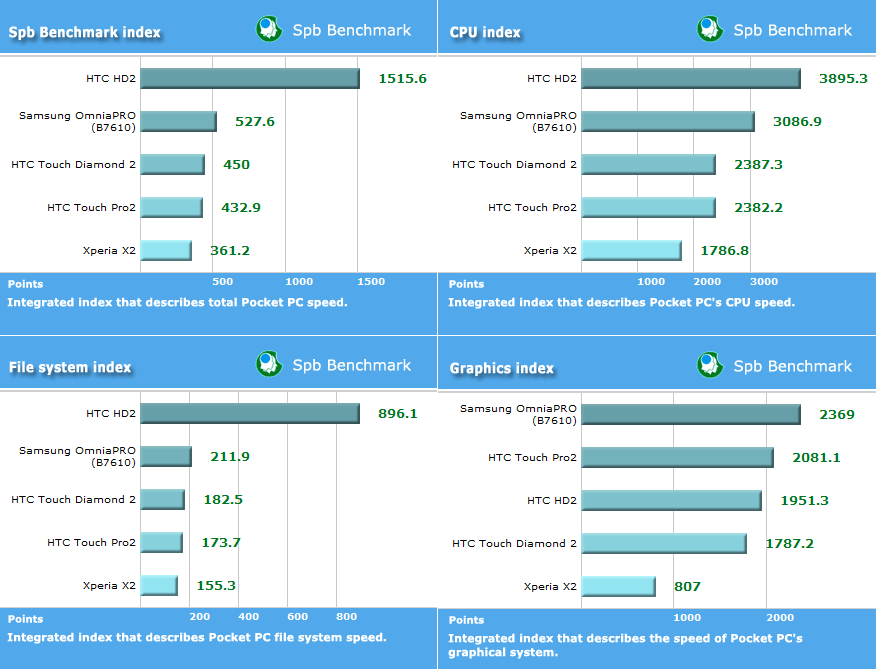Click the 2387.3 CPU score
This screenshot has height=669, width=876.
[758, 165]
